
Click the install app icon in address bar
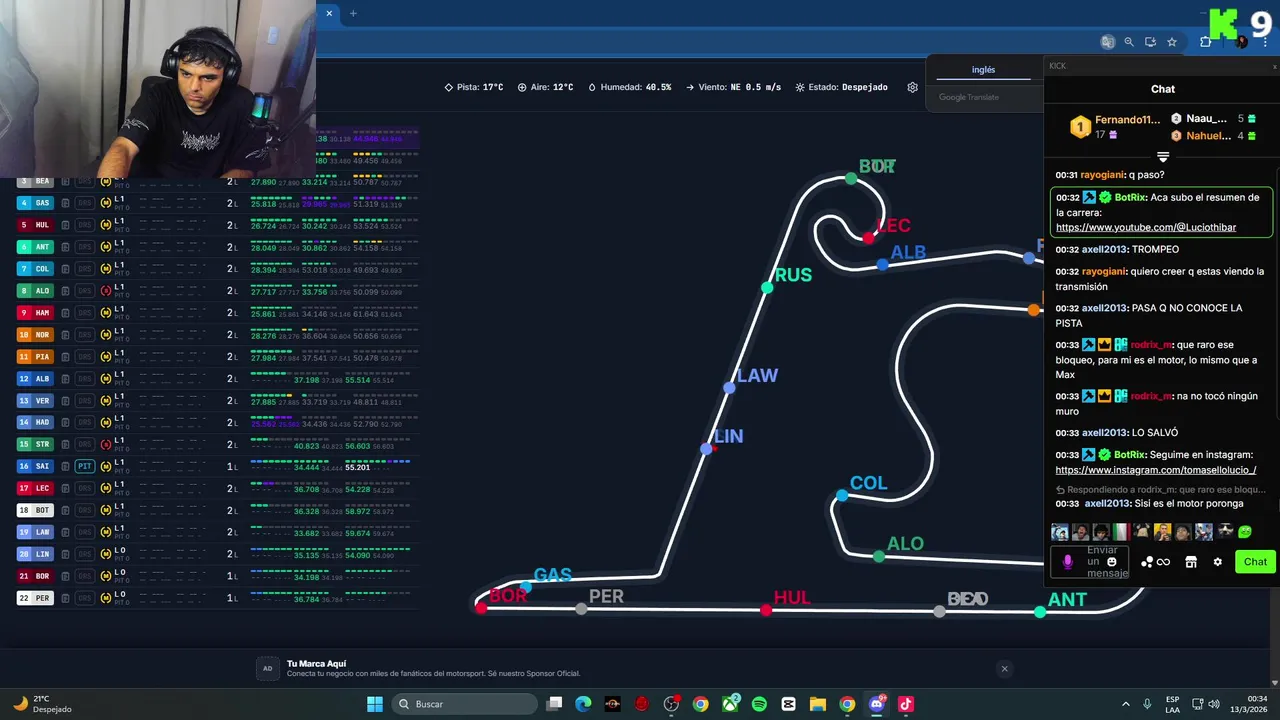1150,42
